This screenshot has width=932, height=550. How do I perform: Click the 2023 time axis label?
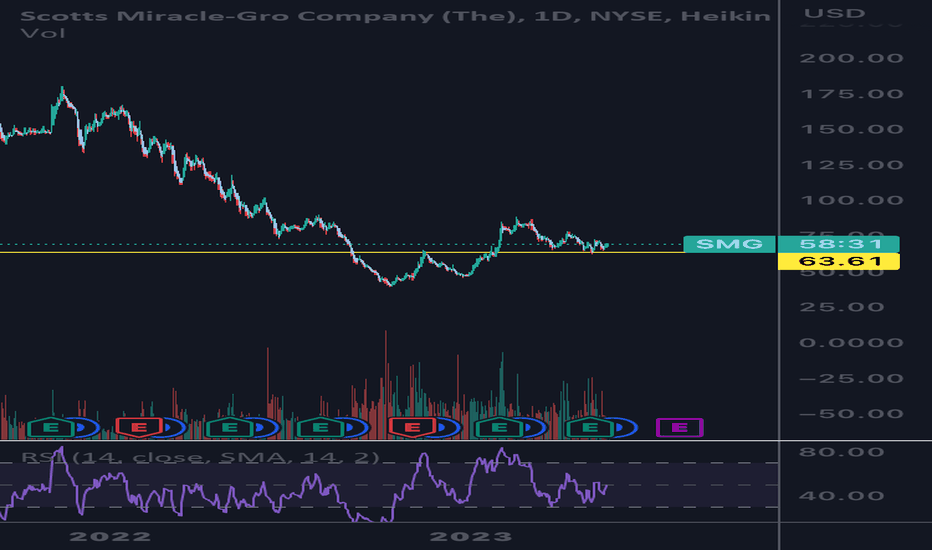tap(471, 537)
